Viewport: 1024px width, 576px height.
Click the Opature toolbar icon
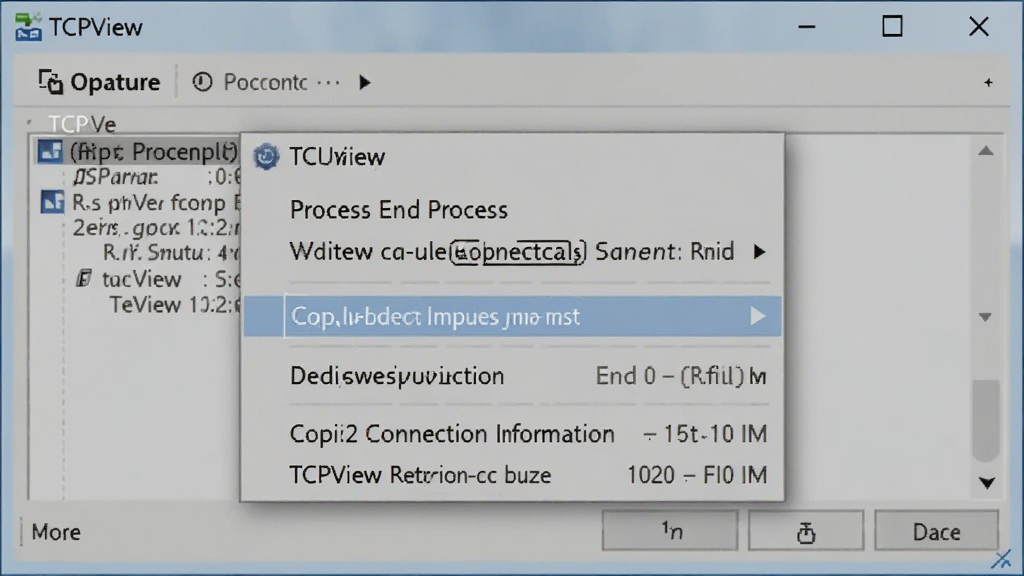click(x=50, y=82)
